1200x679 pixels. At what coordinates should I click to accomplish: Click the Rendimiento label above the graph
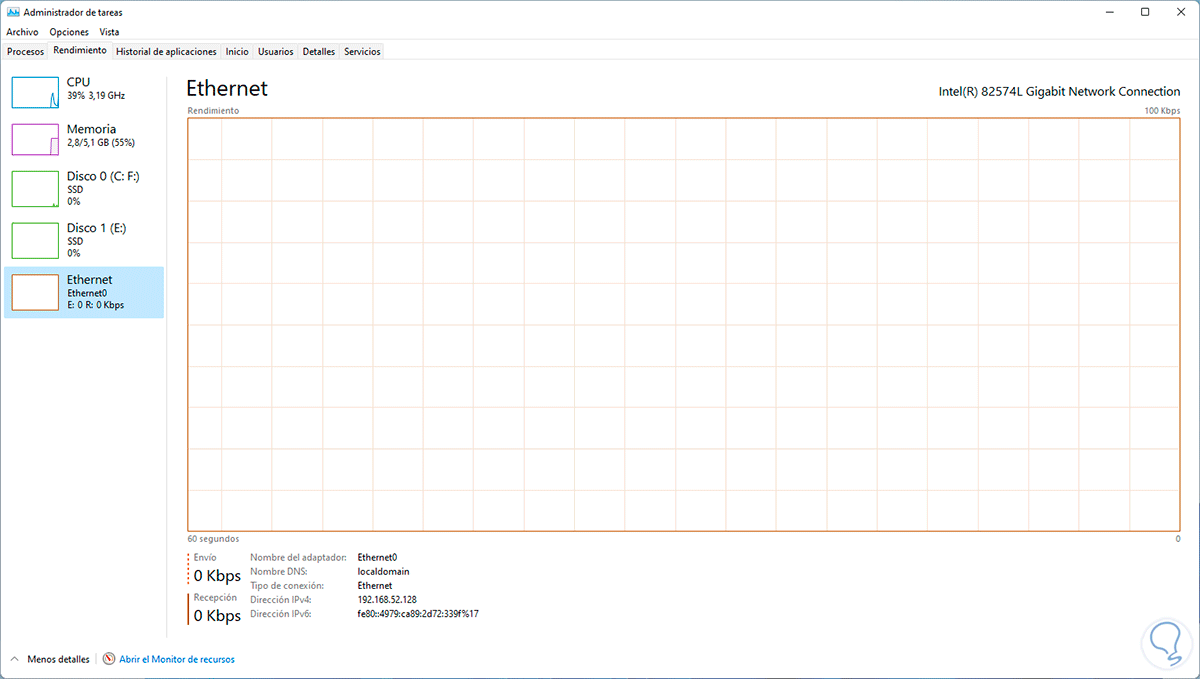click(x=212, y=110)
